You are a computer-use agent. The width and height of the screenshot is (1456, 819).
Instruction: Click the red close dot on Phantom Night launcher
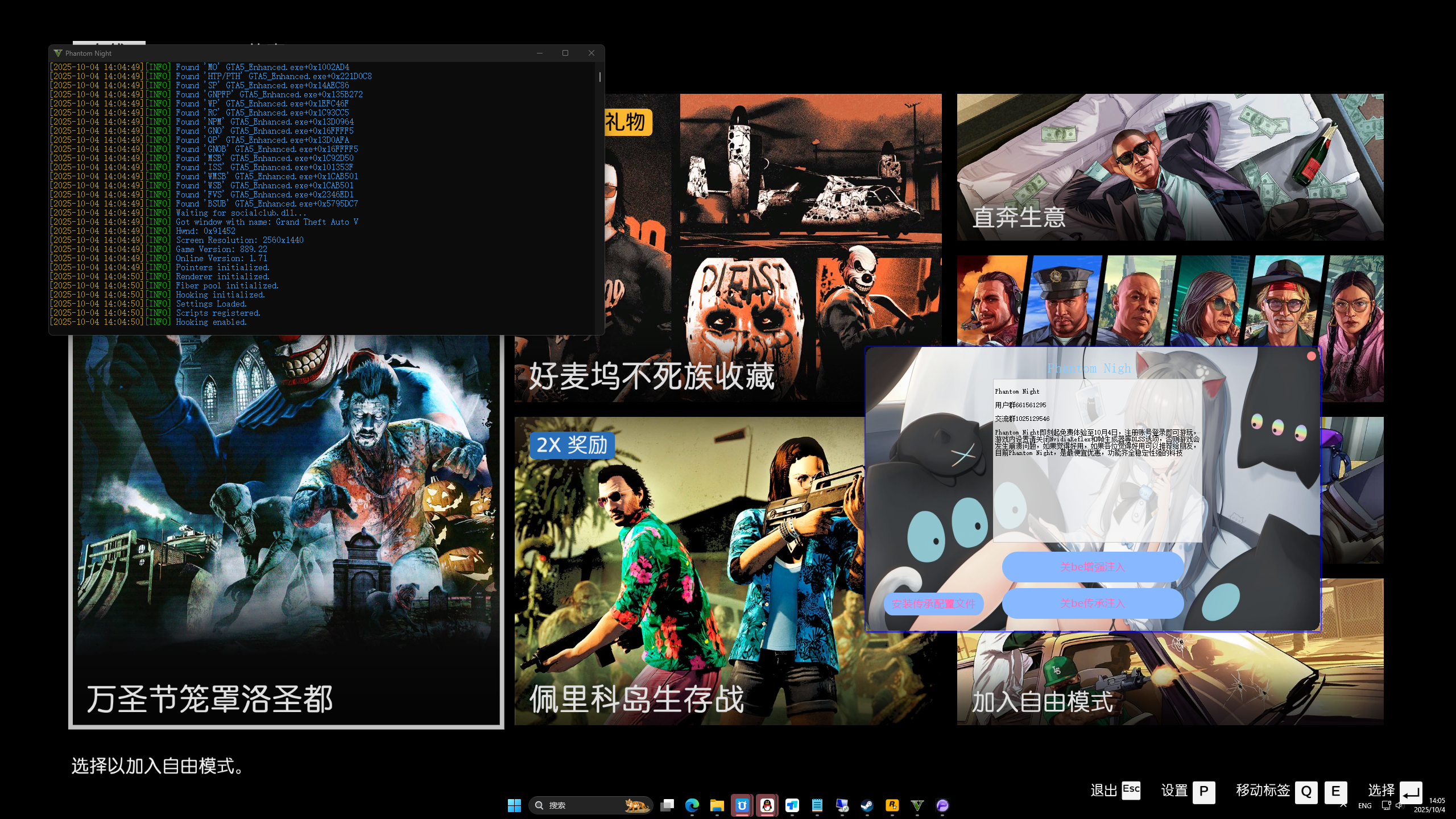pos(1311,356)
